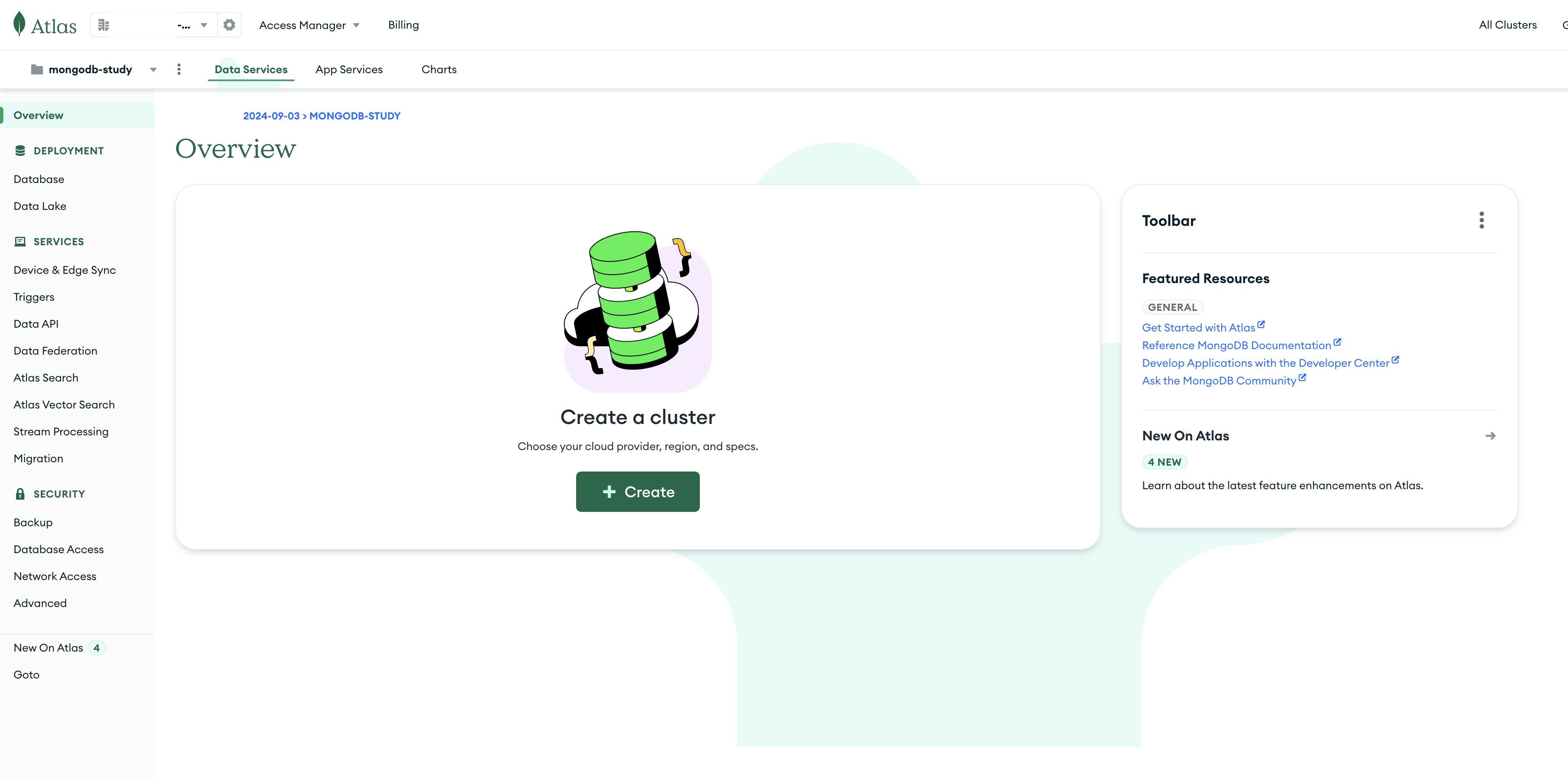
Task: Click the 4 NEW badge
Action: pos(1164,462)
